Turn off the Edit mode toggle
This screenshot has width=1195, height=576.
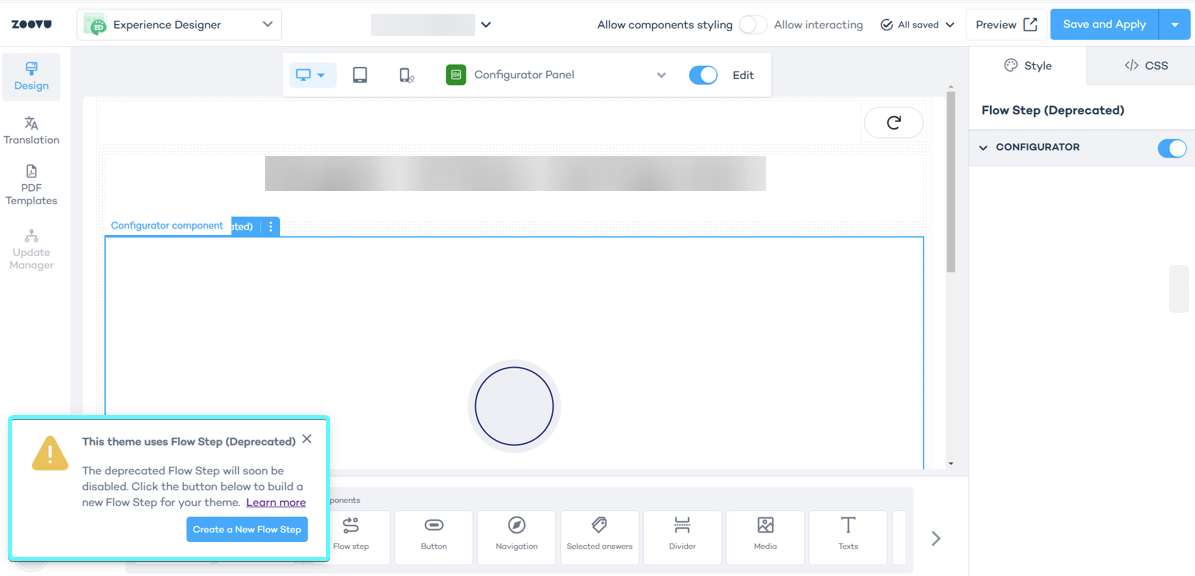coord(703,75)
